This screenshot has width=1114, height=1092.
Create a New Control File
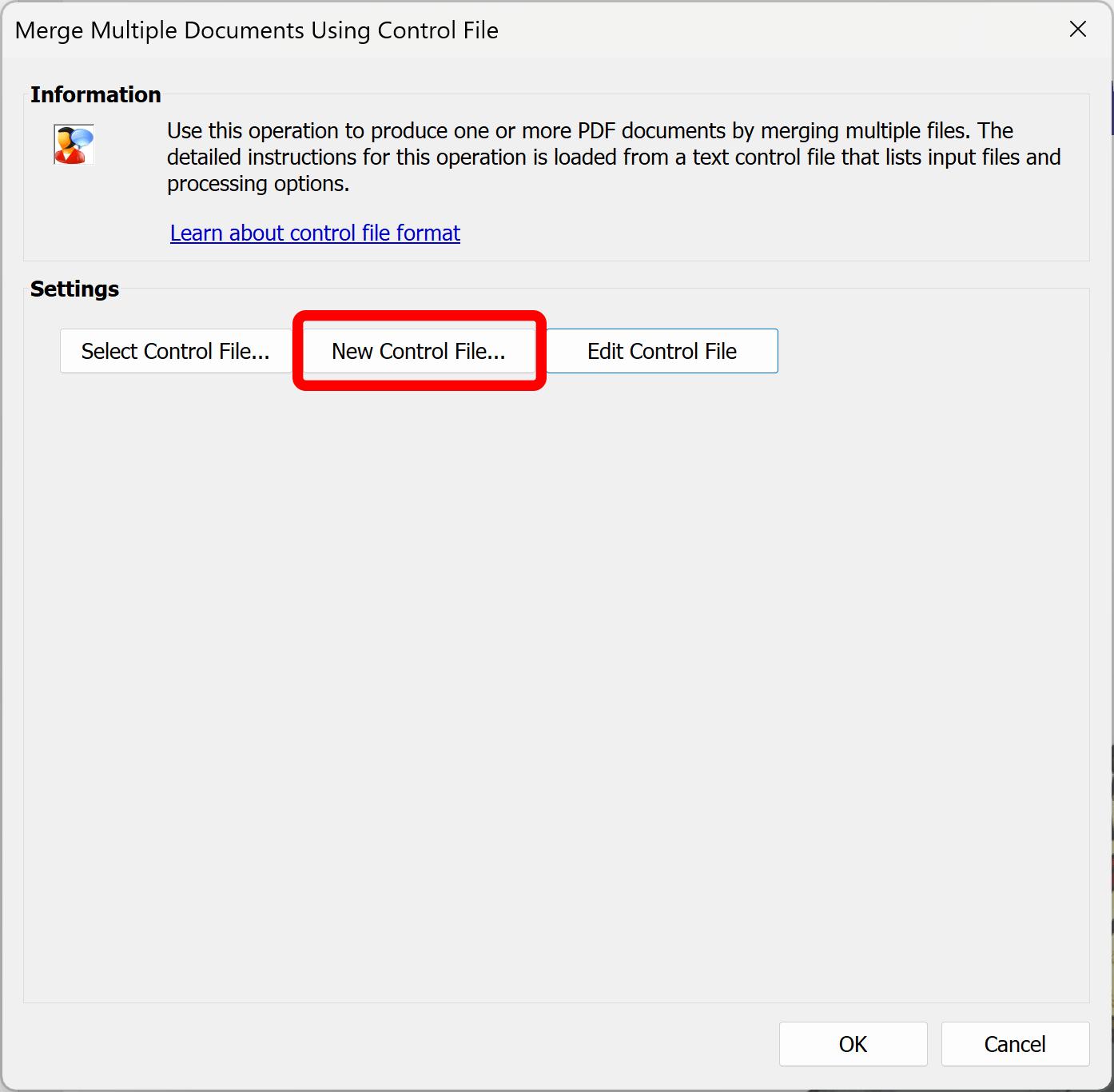(x=419, y=351)
